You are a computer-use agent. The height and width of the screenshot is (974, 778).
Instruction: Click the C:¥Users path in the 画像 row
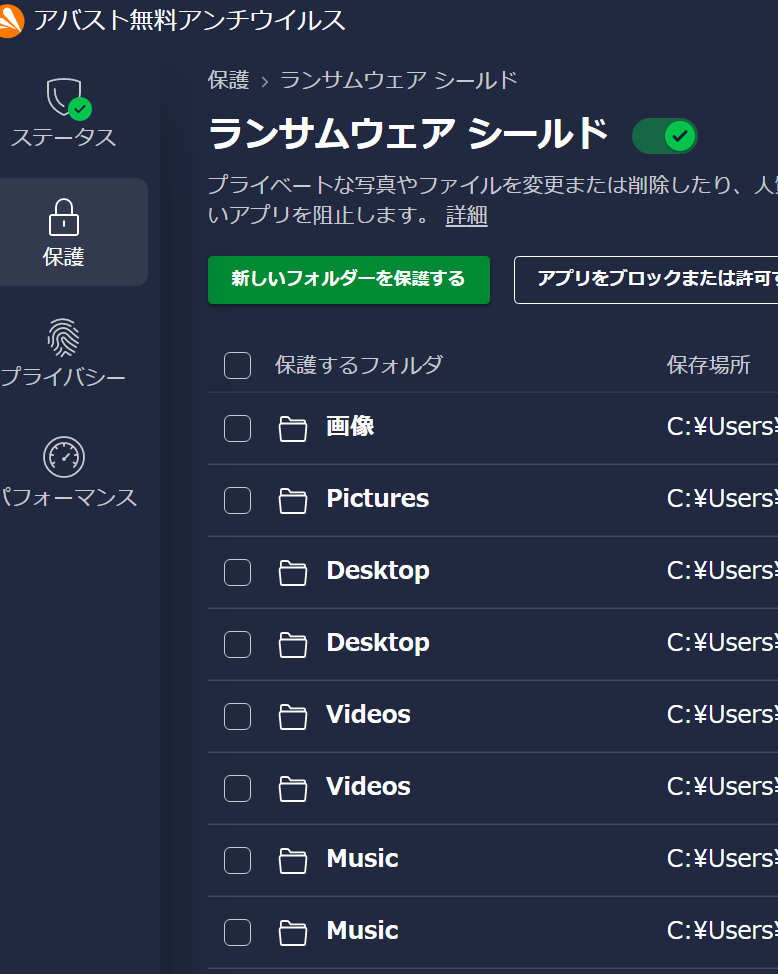pyautogui.click(x=722, y=427)
